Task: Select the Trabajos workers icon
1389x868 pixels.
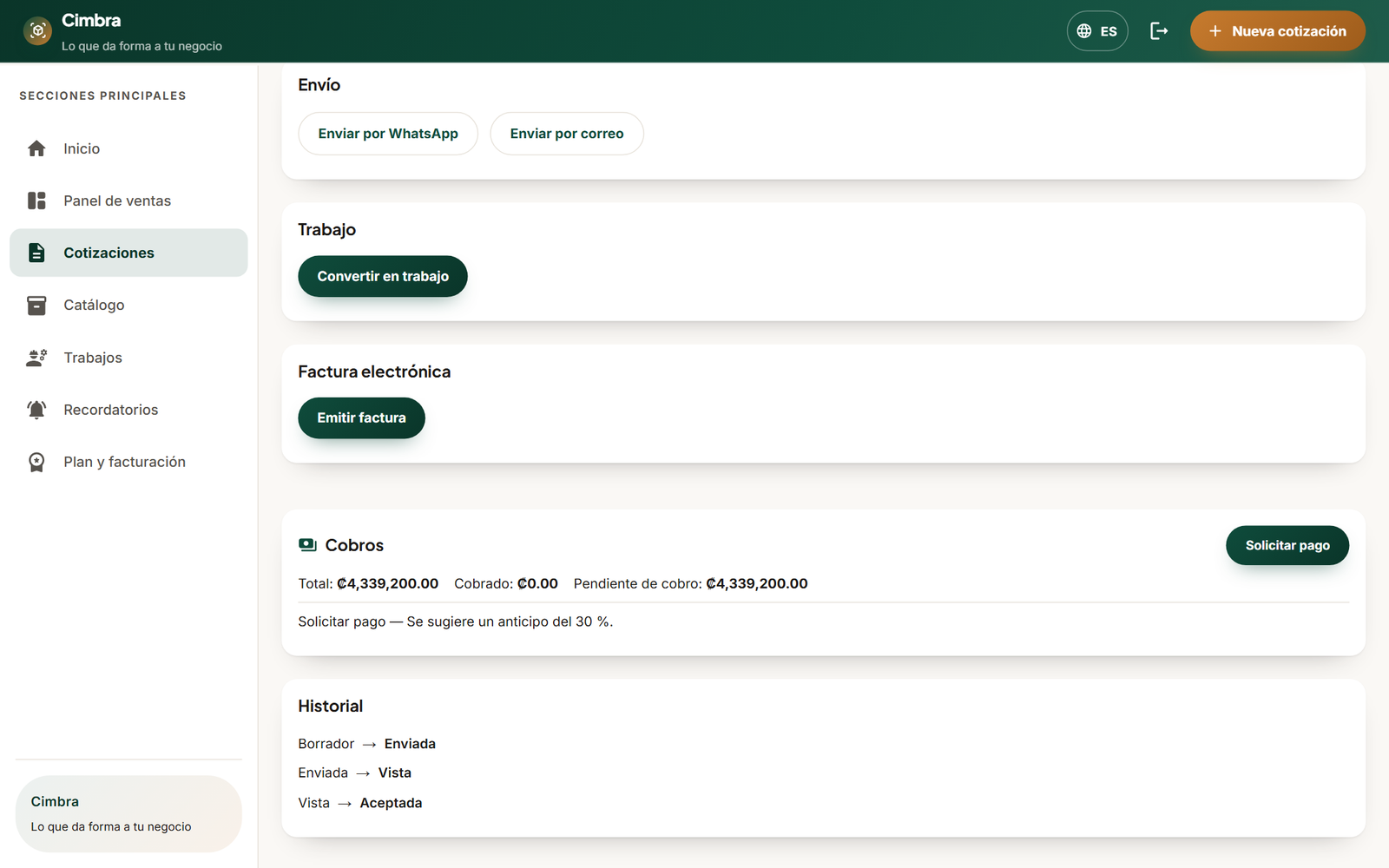Action: click(36, 358)
